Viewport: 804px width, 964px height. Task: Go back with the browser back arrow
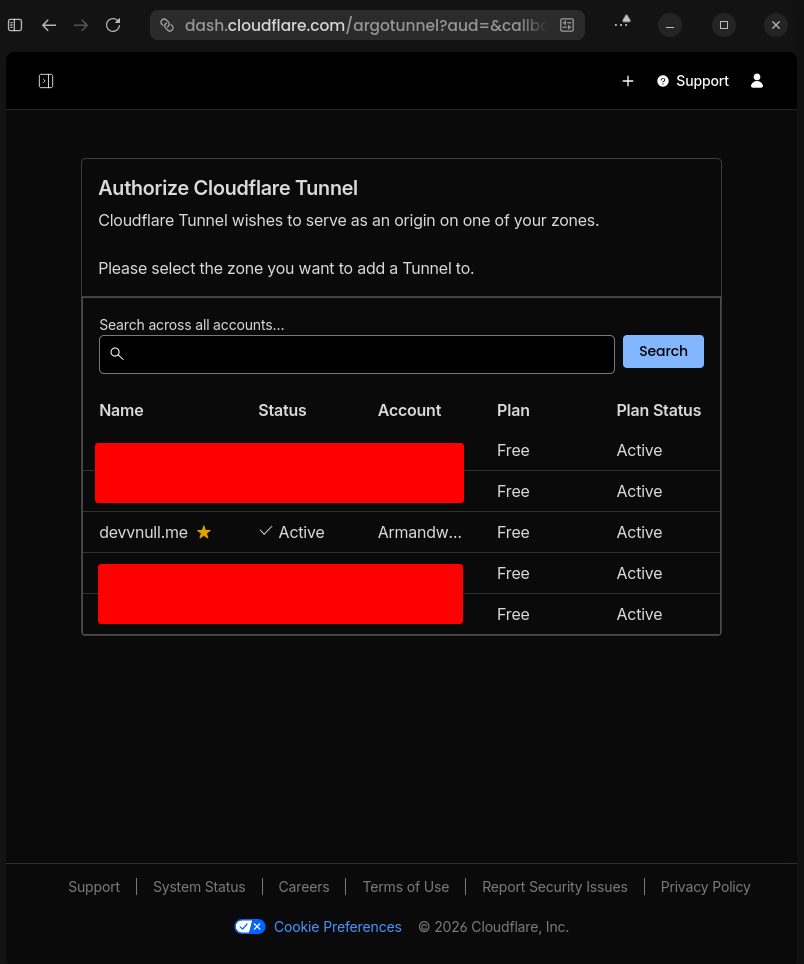coord(49,25)
